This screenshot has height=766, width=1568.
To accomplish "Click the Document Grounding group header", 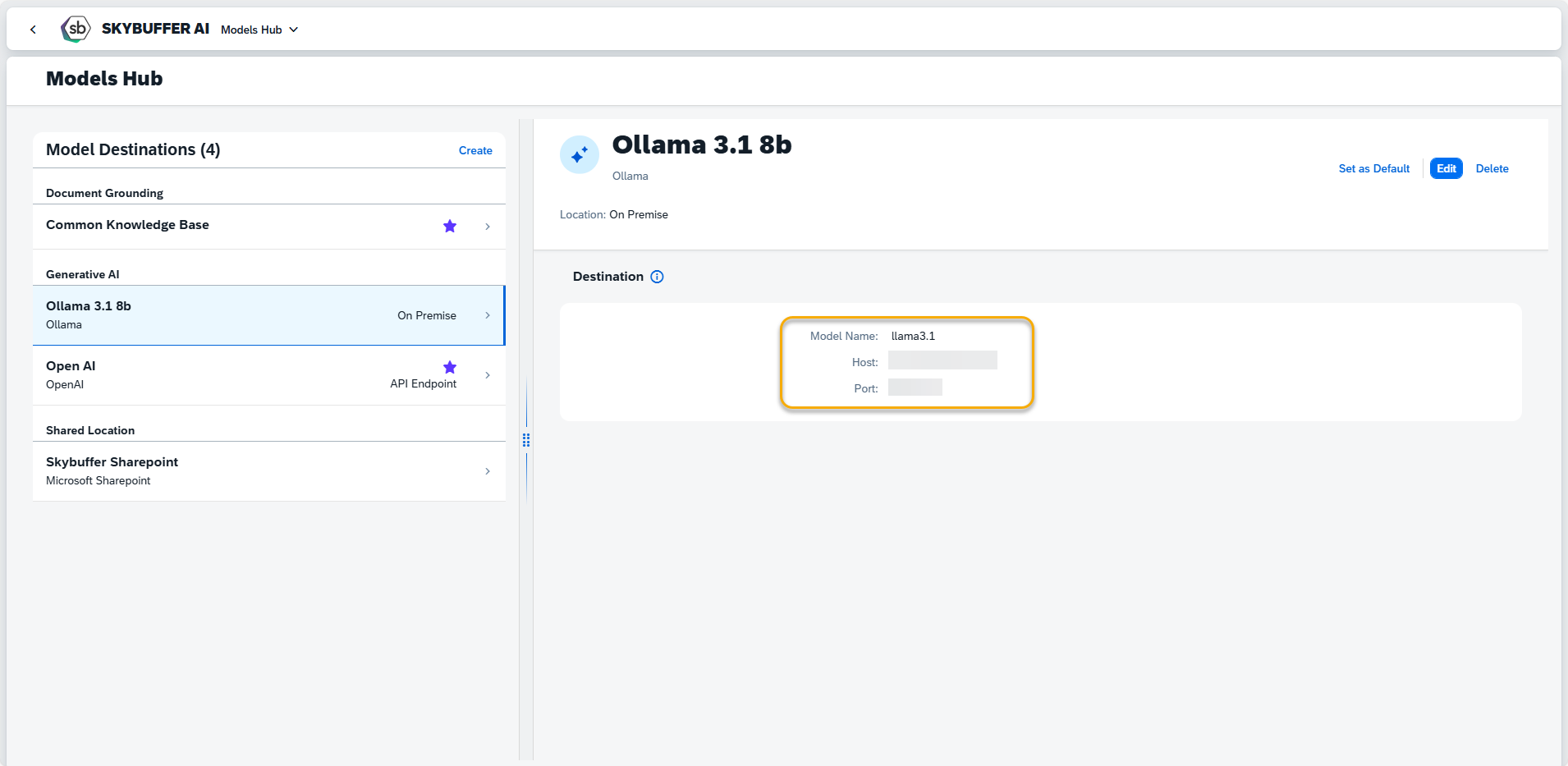I will pos(104,193).
